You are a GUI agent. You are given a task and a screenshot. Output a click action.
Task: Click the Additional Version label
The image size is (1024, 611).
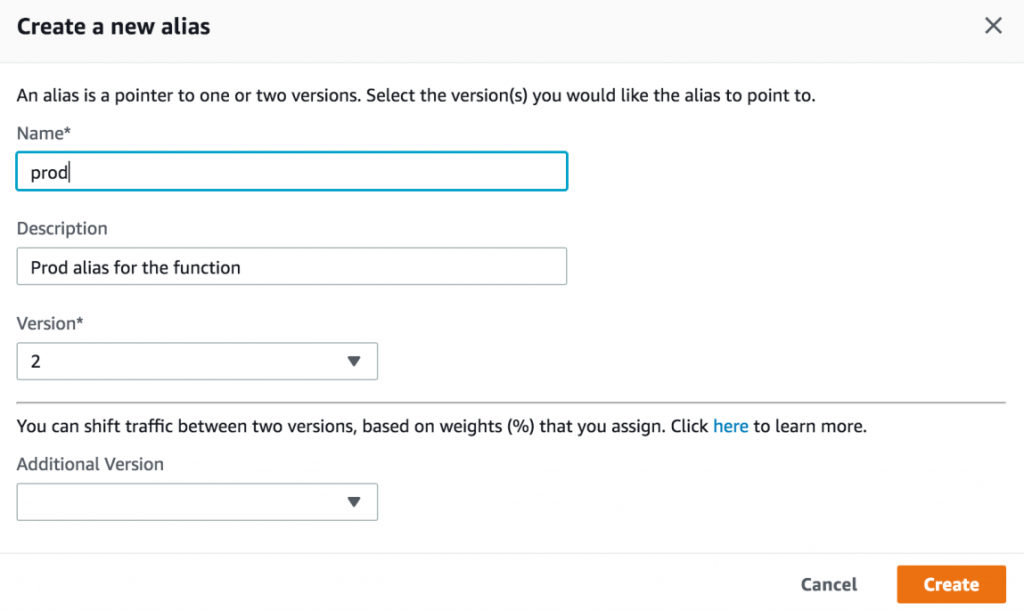pos(90,464)
